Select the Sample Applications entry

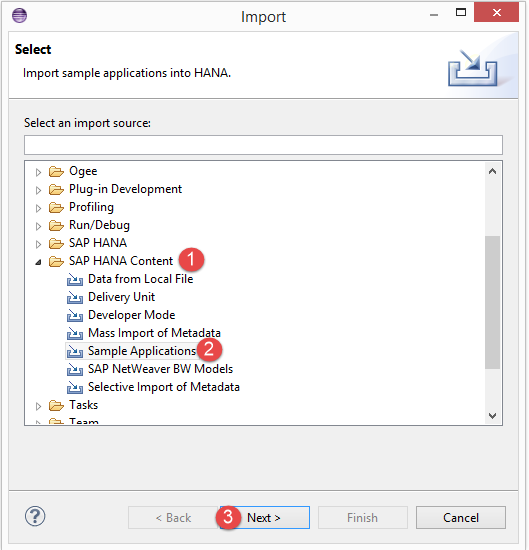[142, 351]
